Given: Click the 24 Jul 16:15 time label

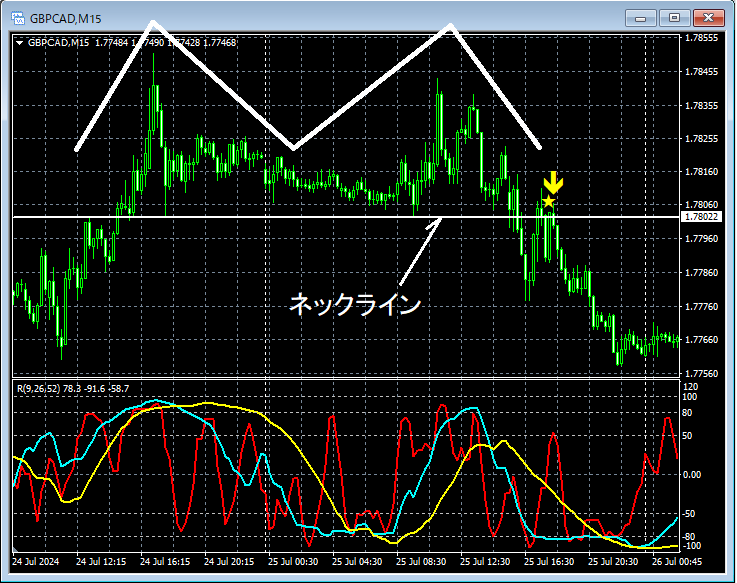Looking at the screenshot, I should (x=165, y=562).
